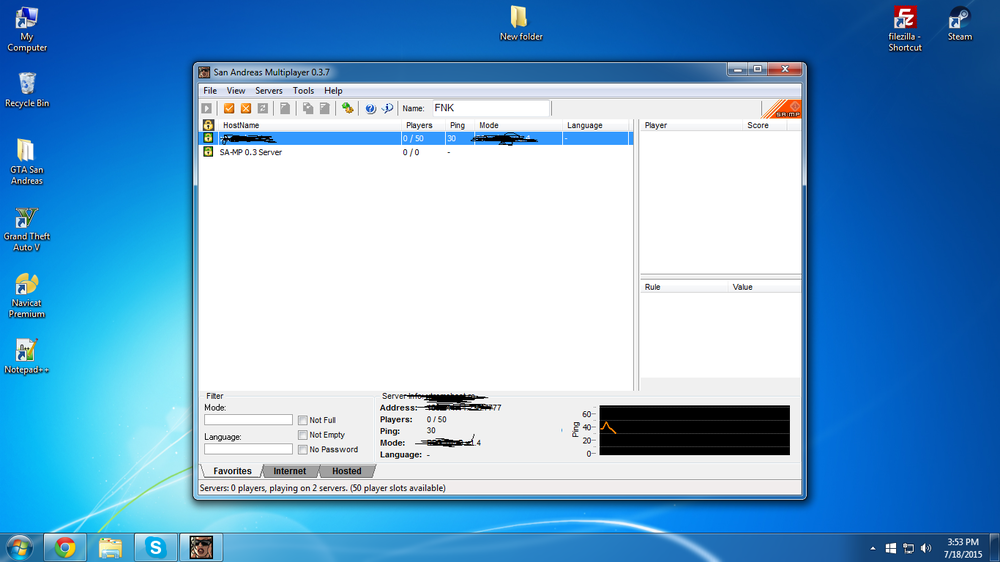Click the Rule column header

click(684, 287)
